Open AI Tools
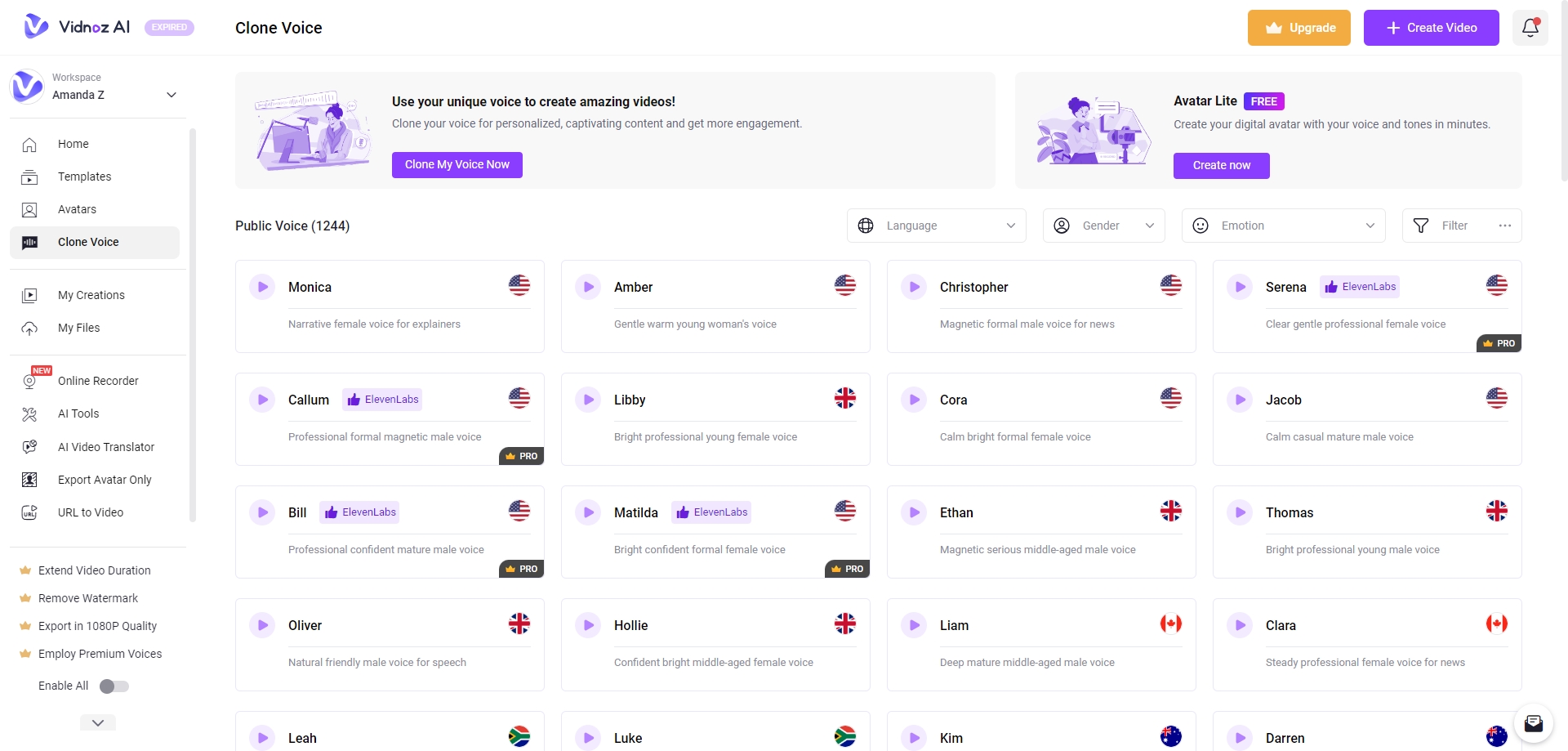The width and height of the screenshot is (1568, 751). (95, 413)
